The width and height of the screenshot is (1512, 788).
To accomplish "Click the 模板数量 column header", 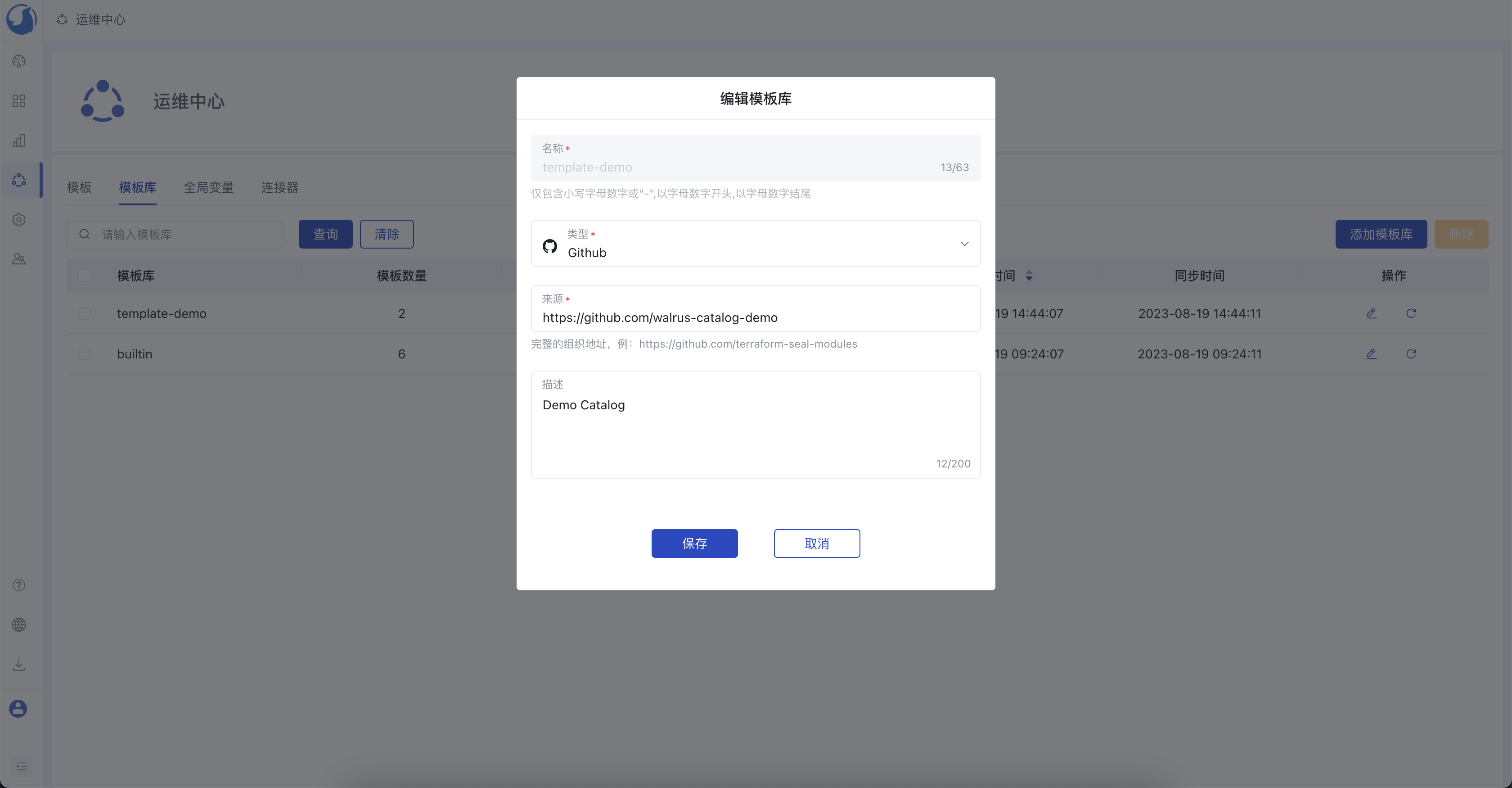I will (x=401, y=276).
